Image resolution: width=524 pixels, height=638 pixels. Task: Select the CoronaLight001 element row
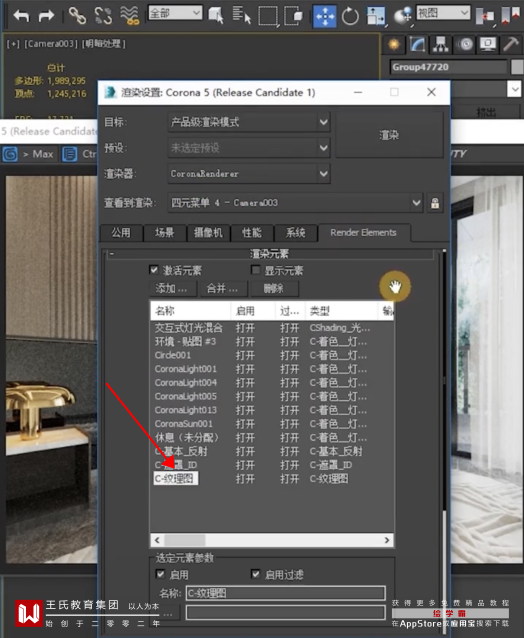pyautogui.click(x=272, y=369)
